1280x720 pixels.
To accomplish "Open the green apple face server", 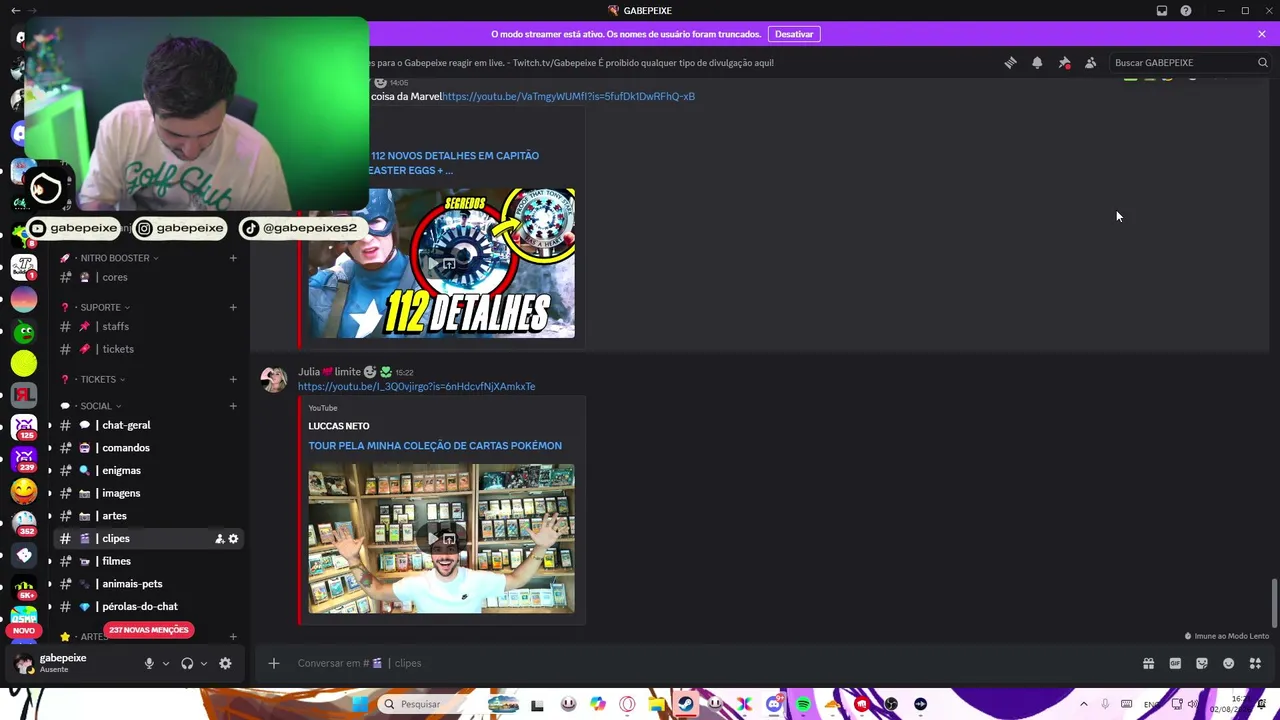I will pyautogui.click(x=24, y=331).
